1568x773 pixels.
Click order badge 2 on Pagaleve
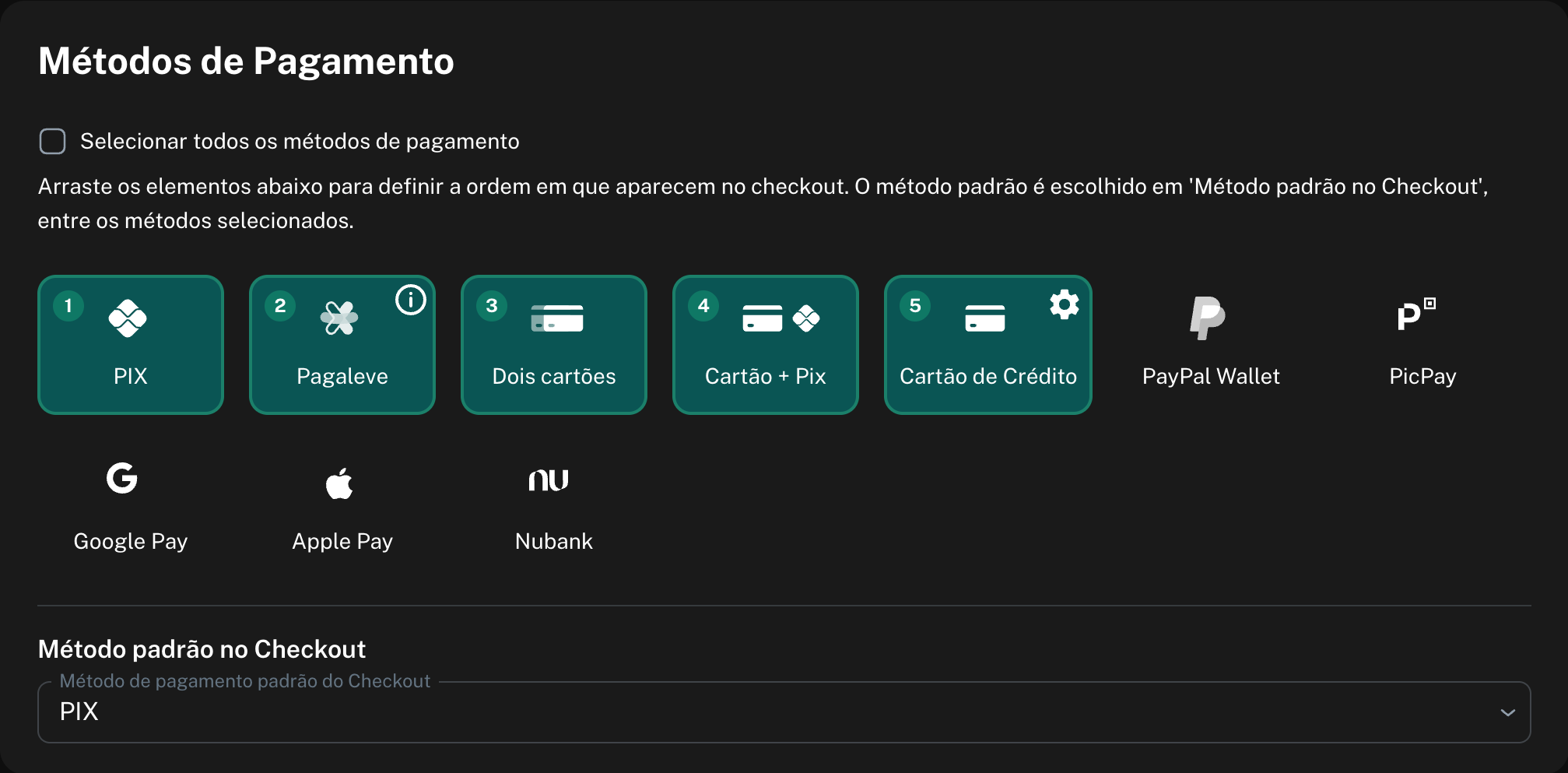coord(280,306)
